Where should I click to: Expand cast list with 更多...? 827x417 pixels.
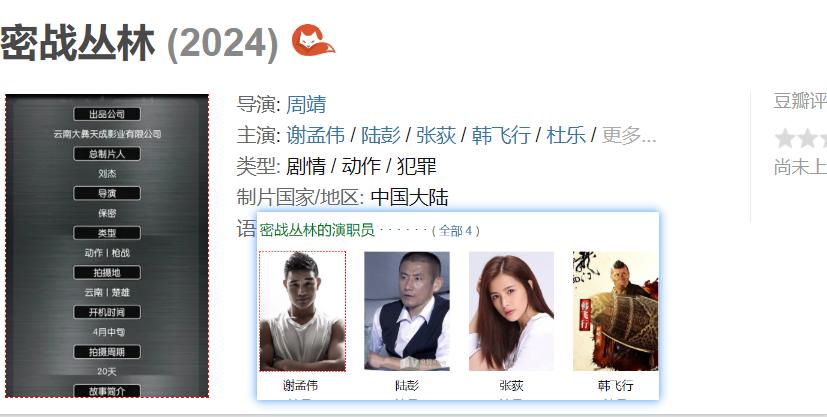pyautogui.click(x=629, y=135)
